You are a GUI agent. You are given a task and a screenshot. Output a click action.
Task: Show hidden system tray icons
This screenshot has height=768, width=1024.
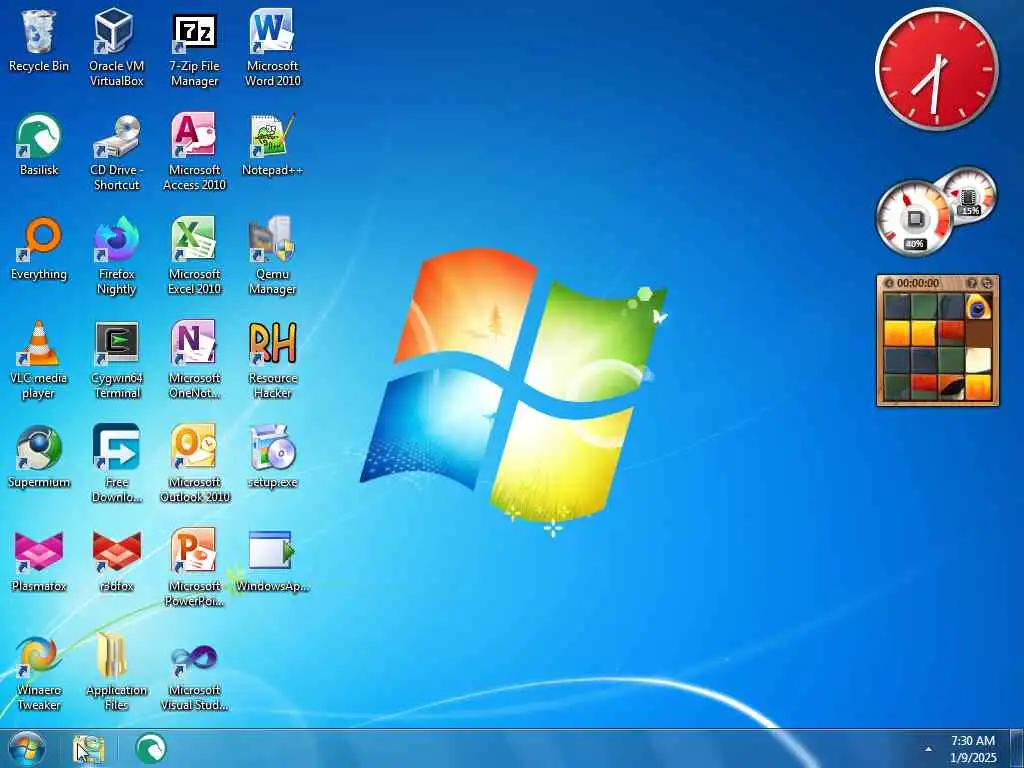click(x=928, y=749)
